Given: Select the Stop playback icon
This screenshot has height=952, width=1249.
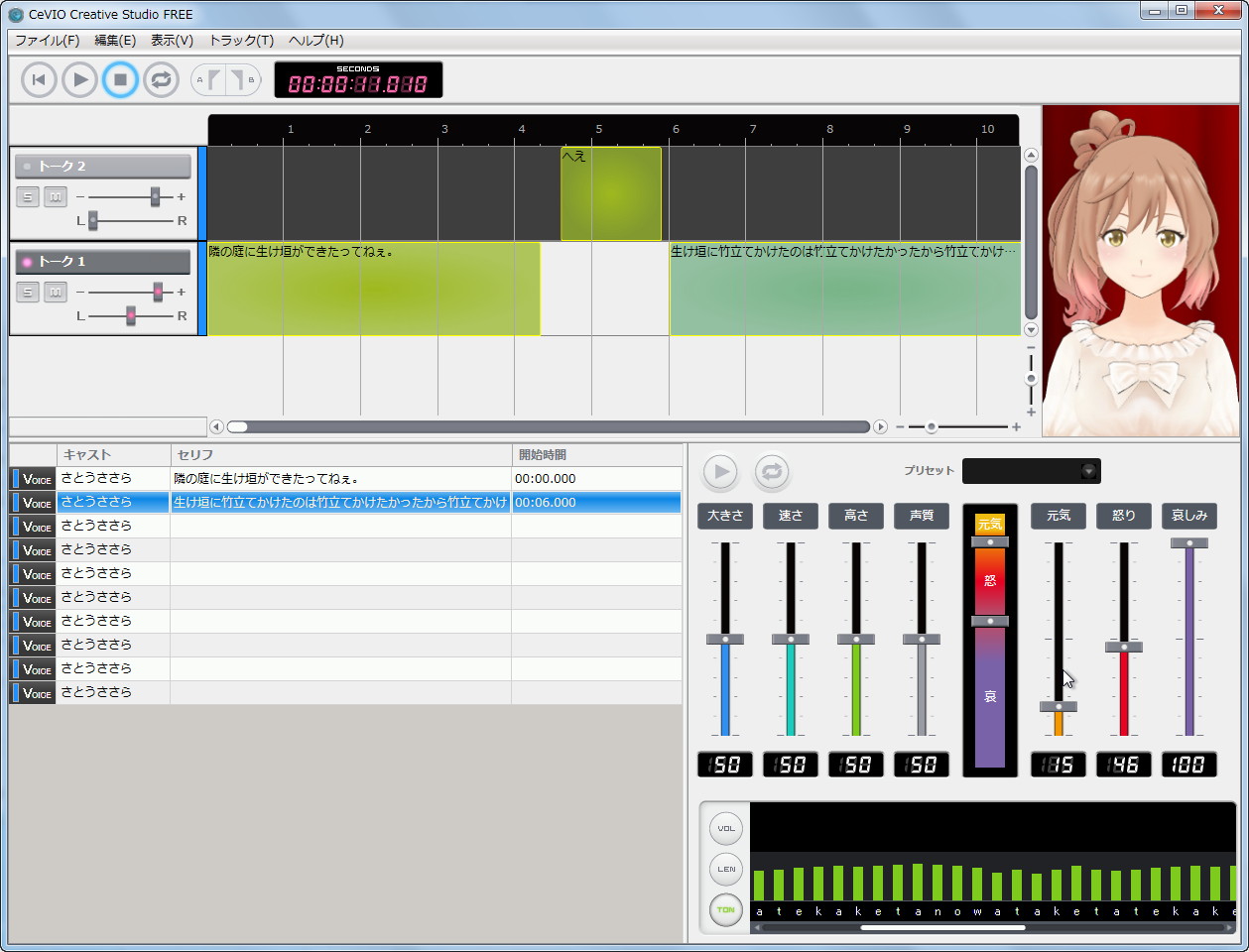Looking at the screenshot, I should pos(120,79).
